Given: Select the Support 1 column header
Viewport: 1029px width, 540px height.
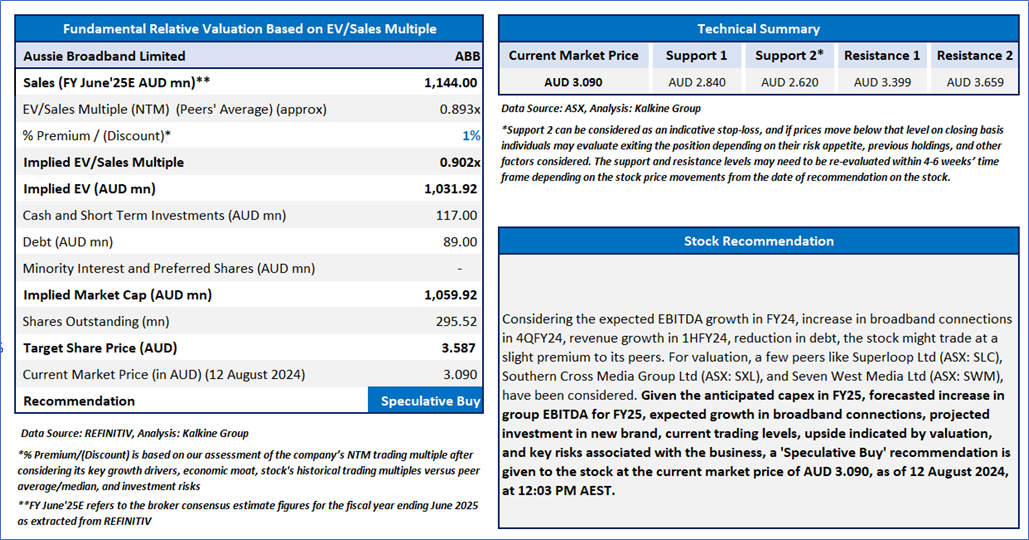Looking at the screenshot, I should 696,56.
